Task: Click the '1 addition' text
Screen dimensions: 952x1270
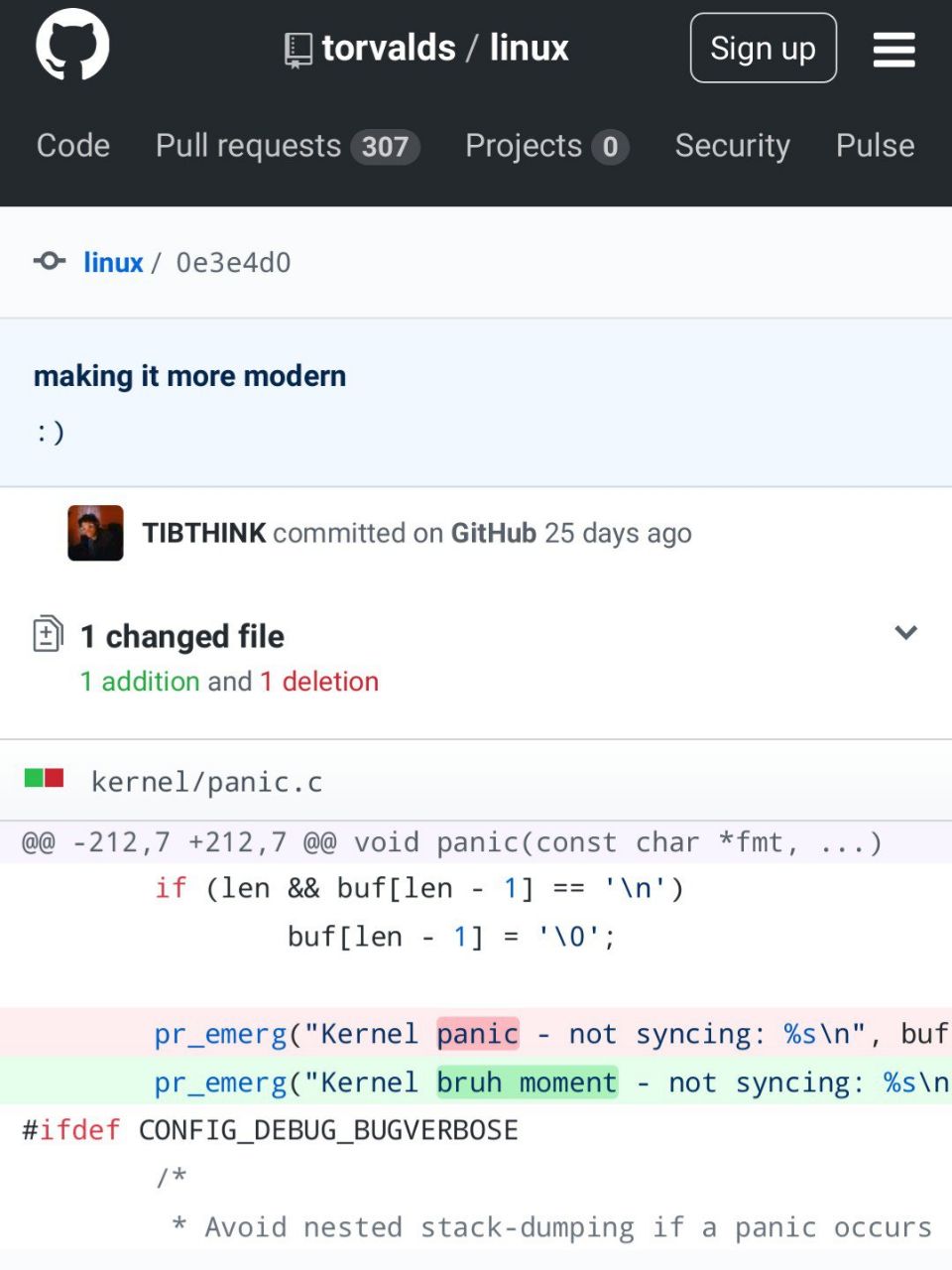Action: point(141,682)
